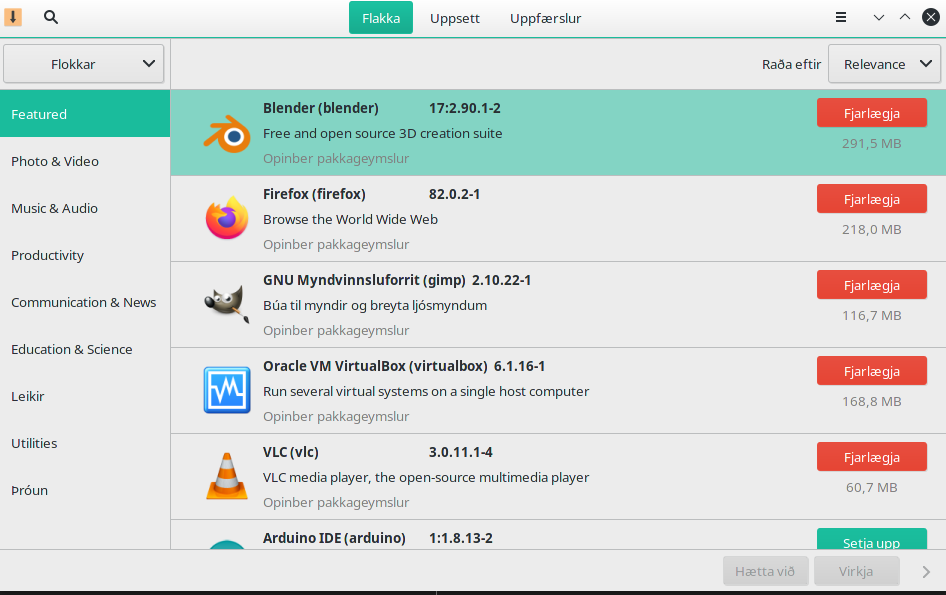Click the GIMP mascot icon

(227, 304)
